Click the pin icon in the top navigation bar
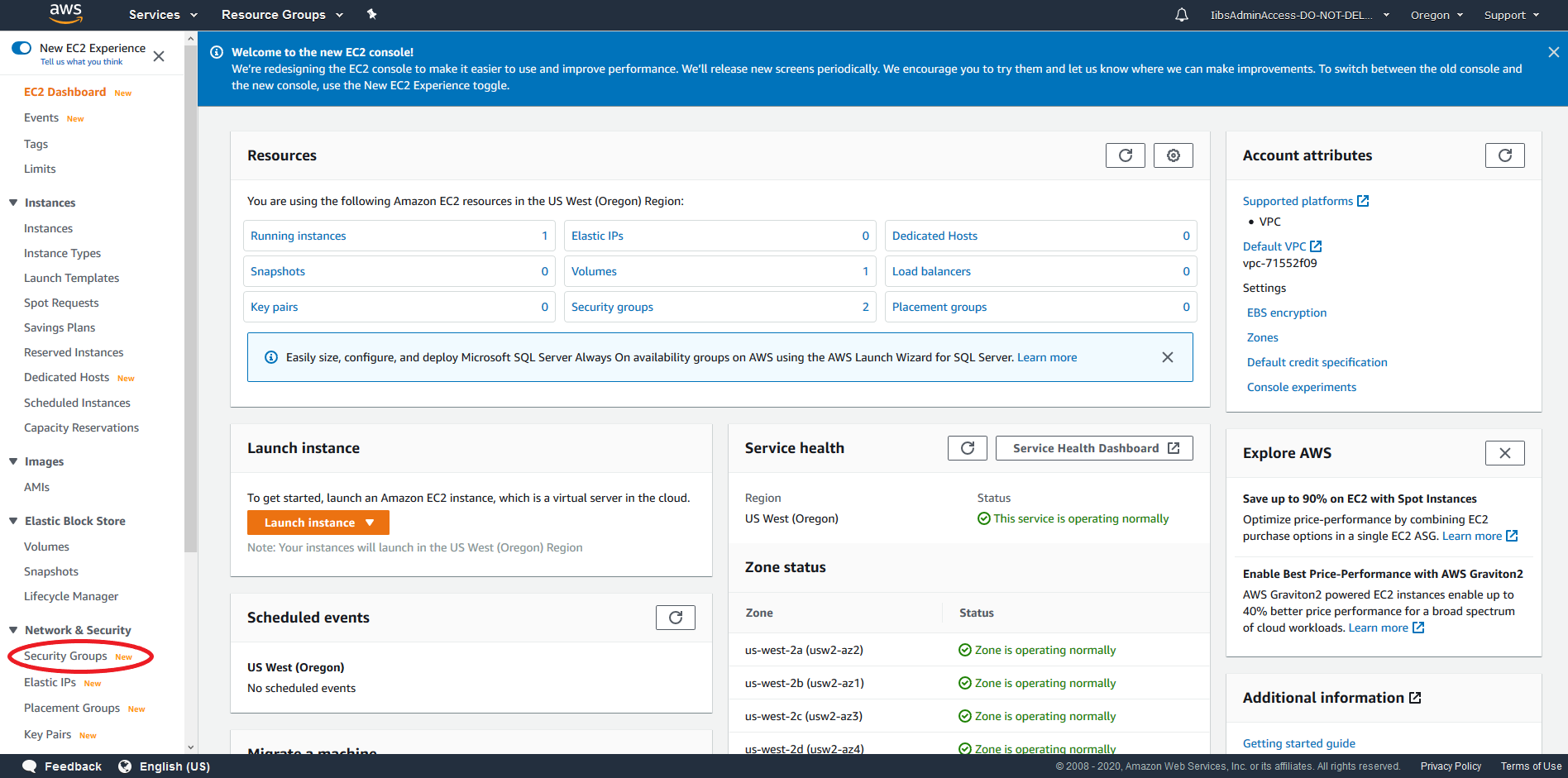The height and width of the screenshot is (778, 1568). coord(371,14)
